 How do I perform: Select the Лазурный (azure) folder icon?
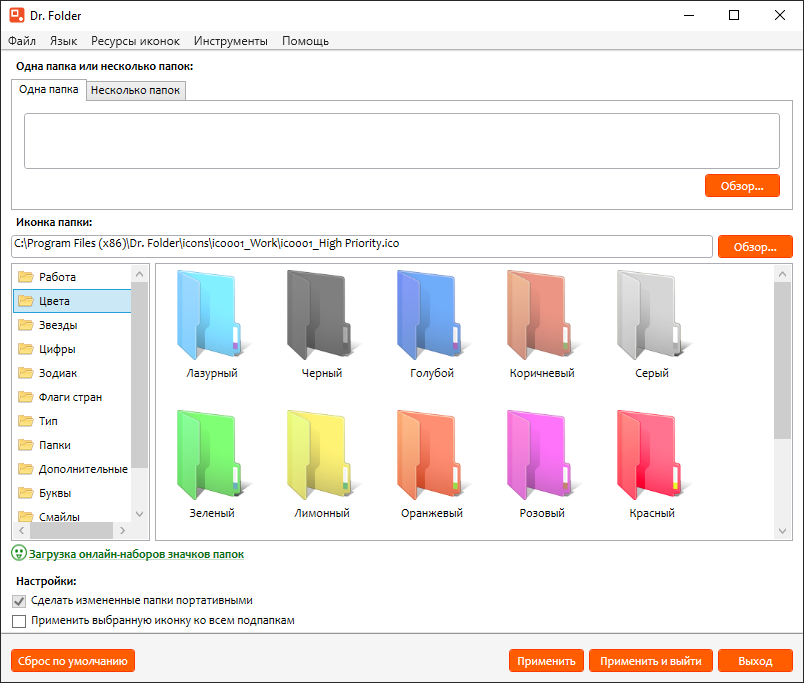pyautogui.click(x=211, y=317)
